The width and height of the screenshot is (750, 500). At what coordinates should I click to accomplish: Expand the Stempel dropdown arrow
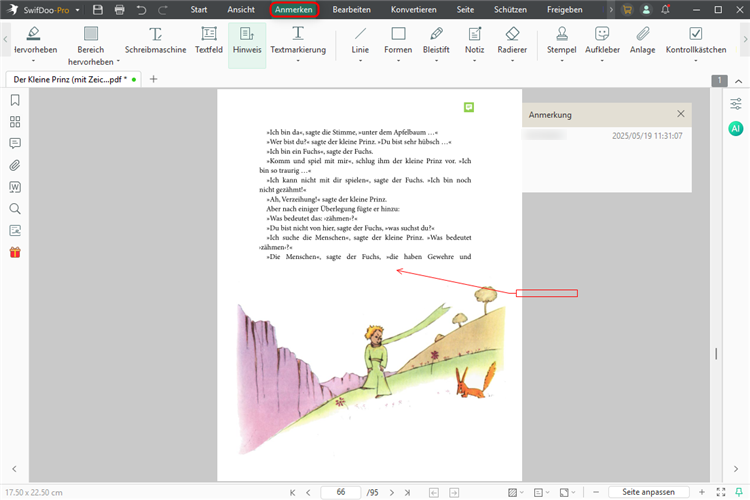coord(562,61)
